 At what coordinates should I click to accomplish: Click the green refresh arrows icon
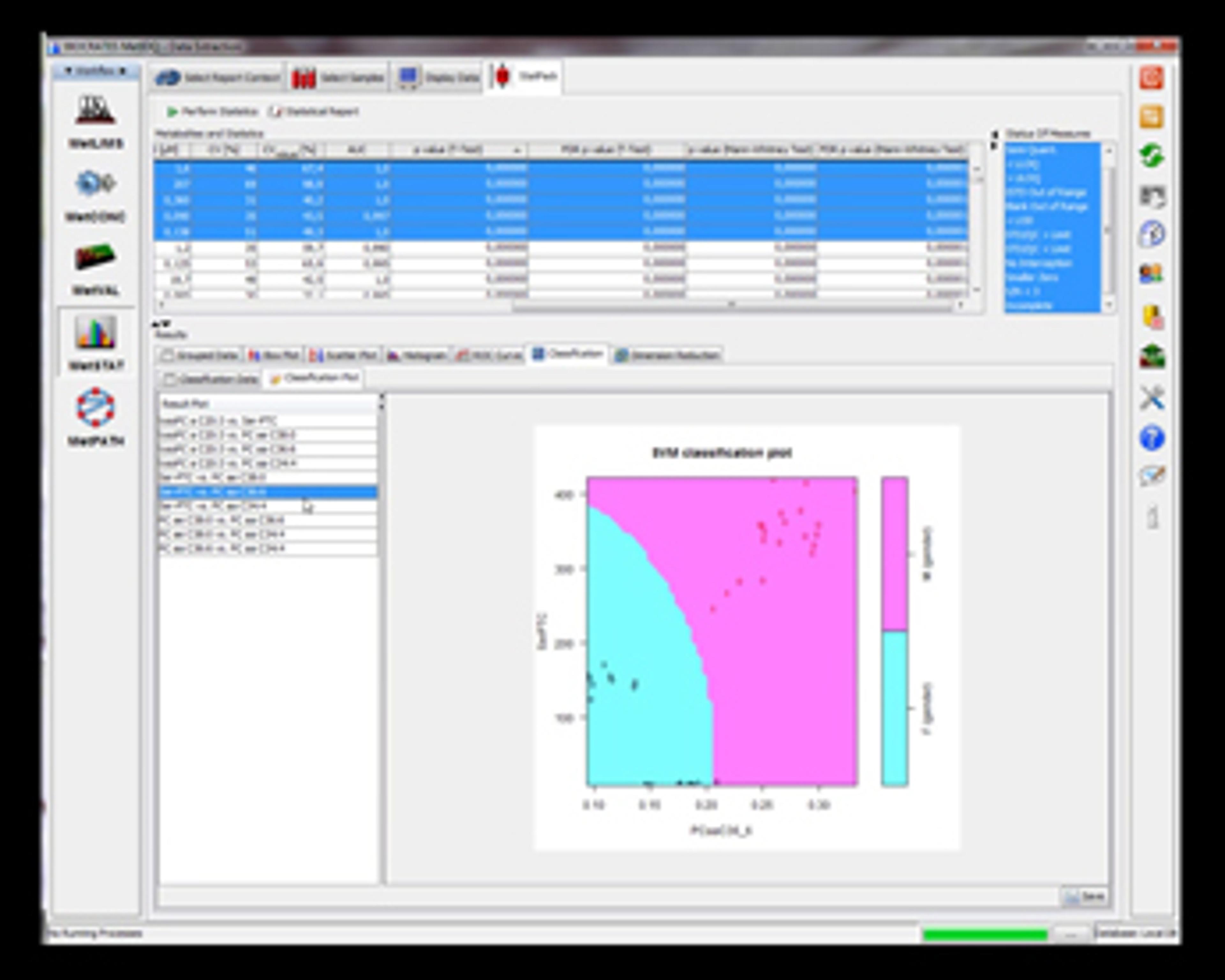(x=1151, y=156)
